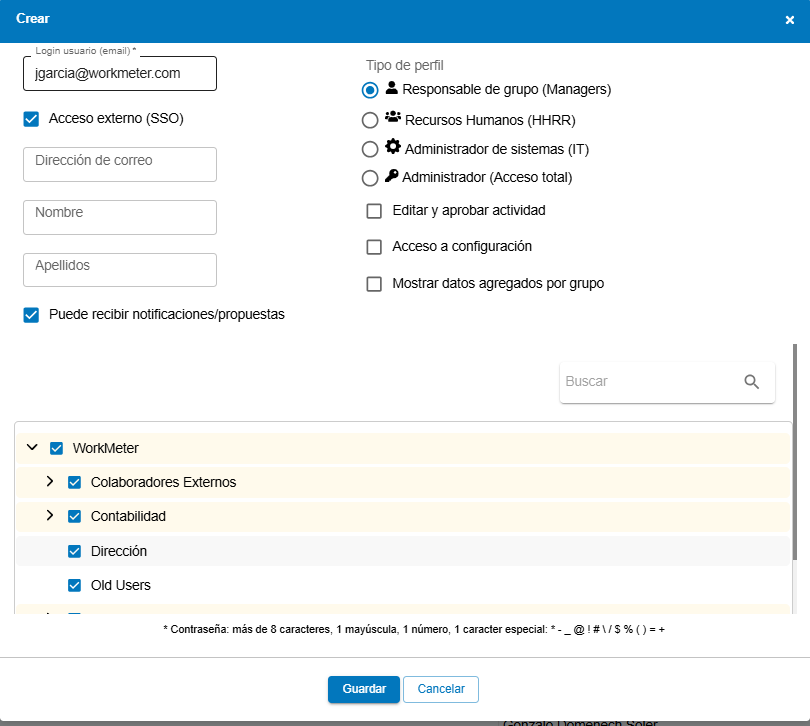Expand the Colaboradores Externos group

click(49, 482)
